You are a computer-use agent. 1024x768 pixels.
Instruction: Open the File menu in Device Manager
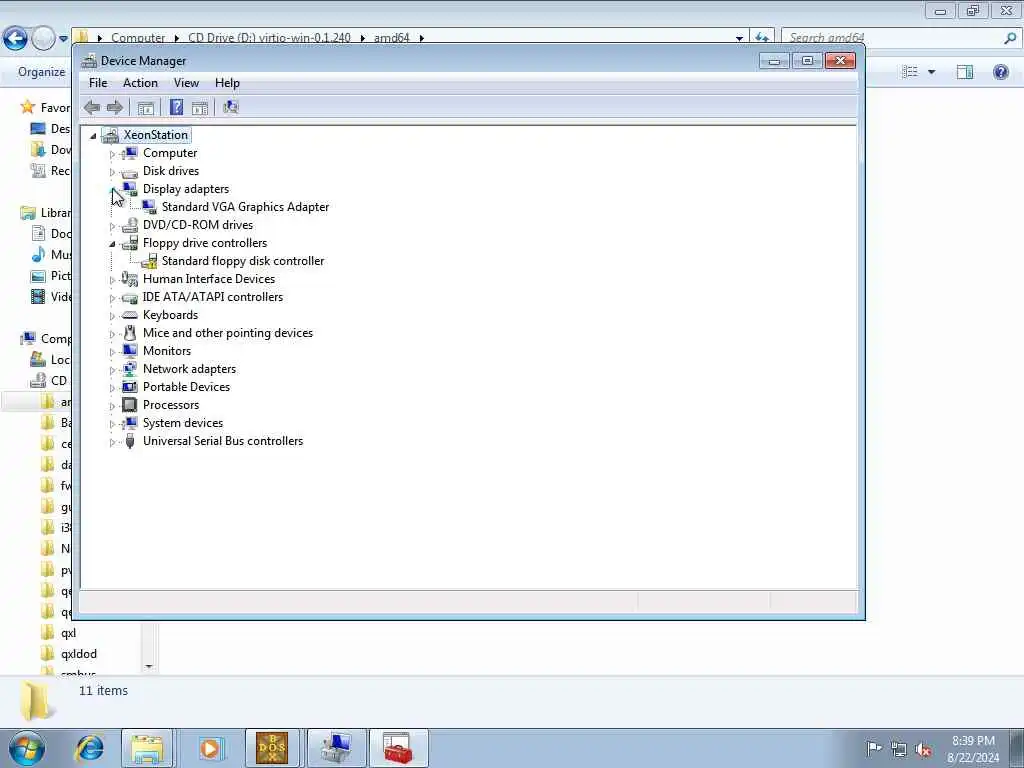98,83
